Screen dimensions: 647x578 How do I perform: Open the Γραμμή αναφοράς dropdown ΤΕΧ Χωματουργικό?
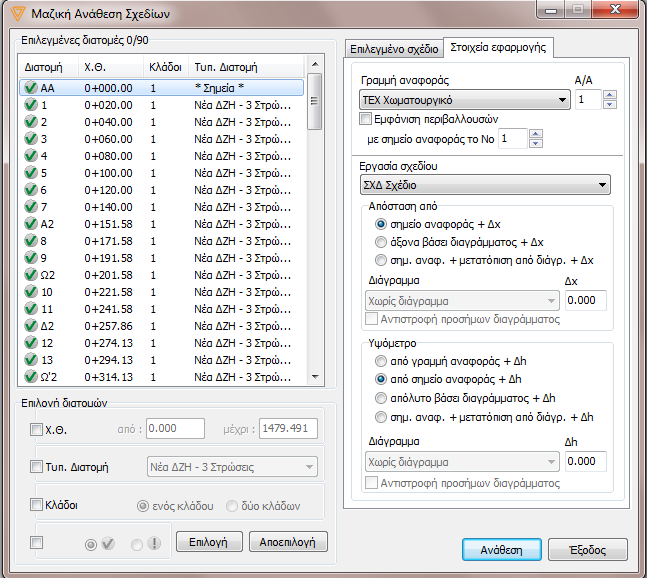465,100
